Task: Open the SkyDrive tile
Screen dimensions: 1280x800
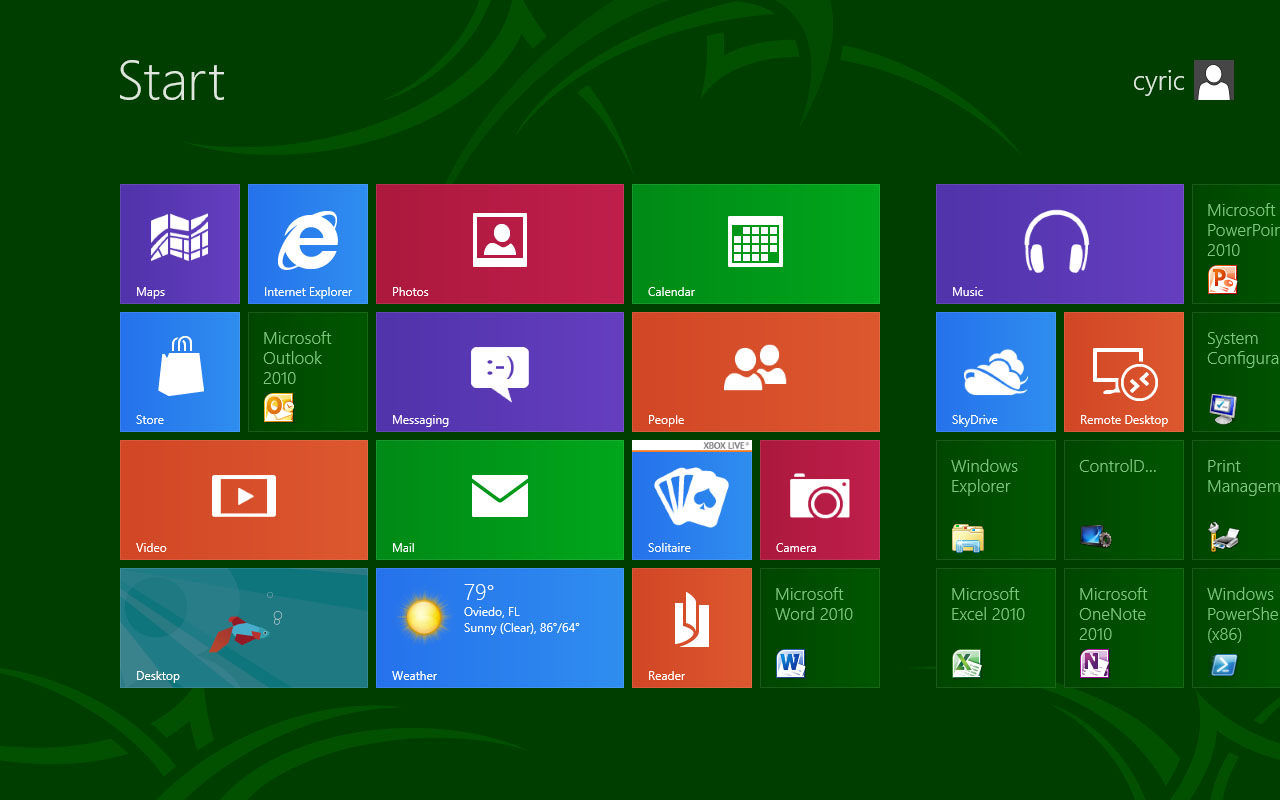Action: tap(996, 372)
